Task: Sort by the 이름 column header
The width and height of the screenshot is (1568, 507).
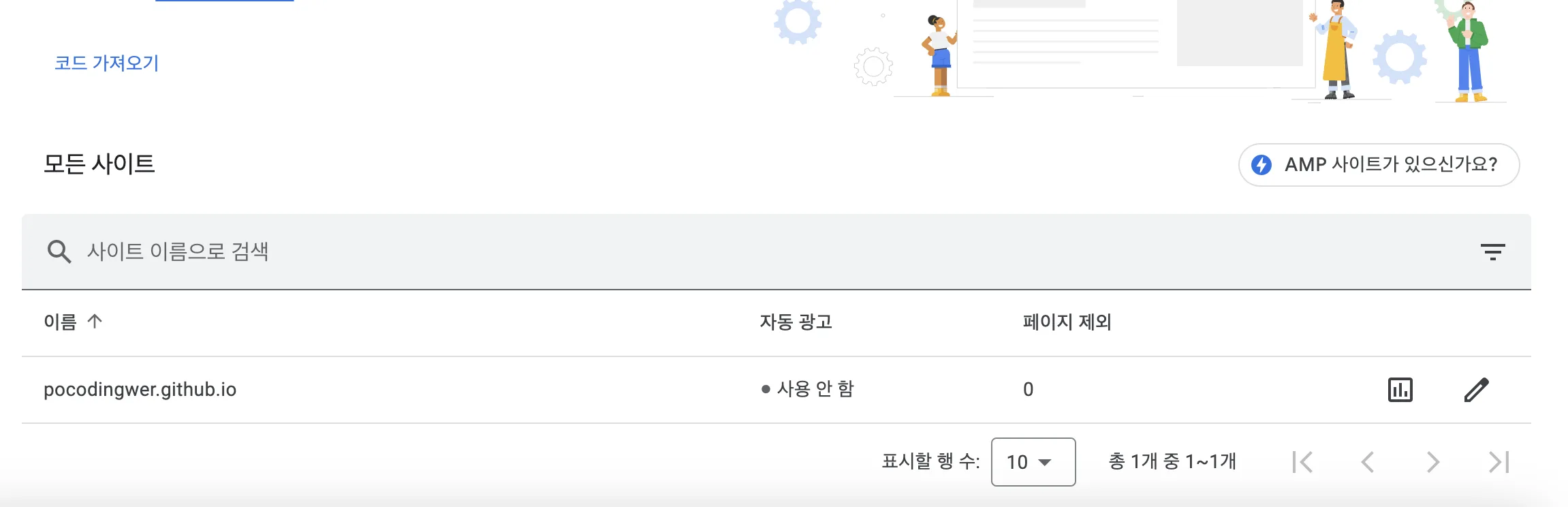Action: (61, 321)
